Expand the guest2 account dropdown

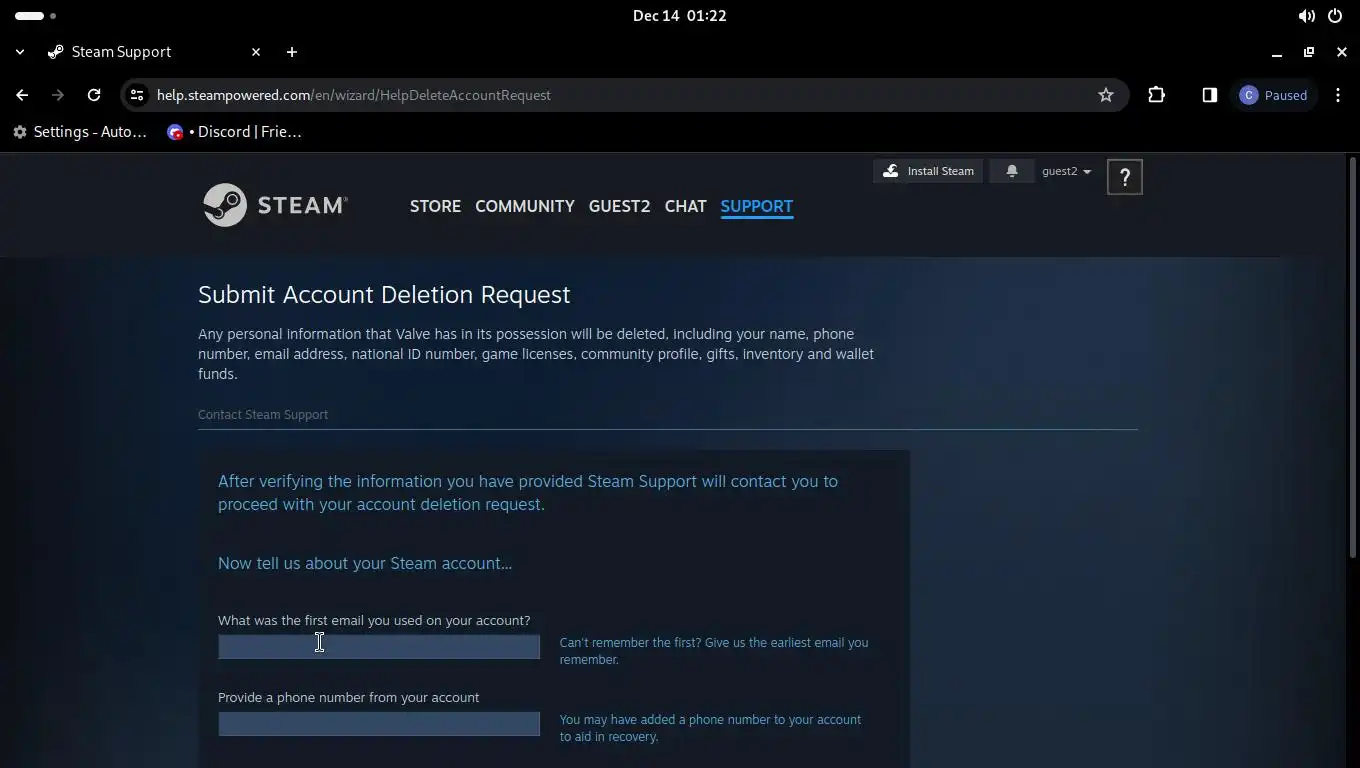(x=1066, y=171)
